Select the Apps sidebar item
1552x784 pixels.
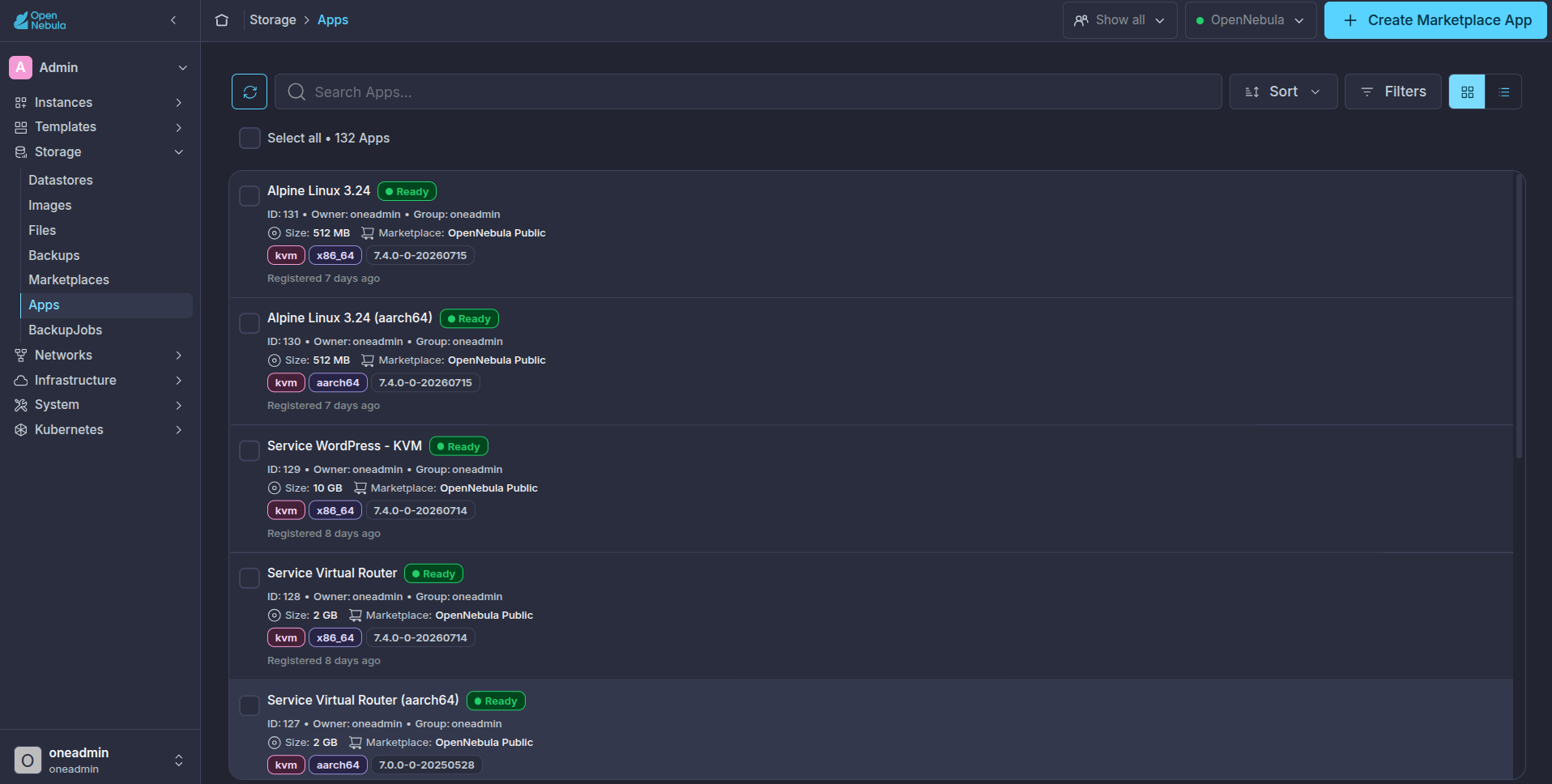tap(105, 305)
